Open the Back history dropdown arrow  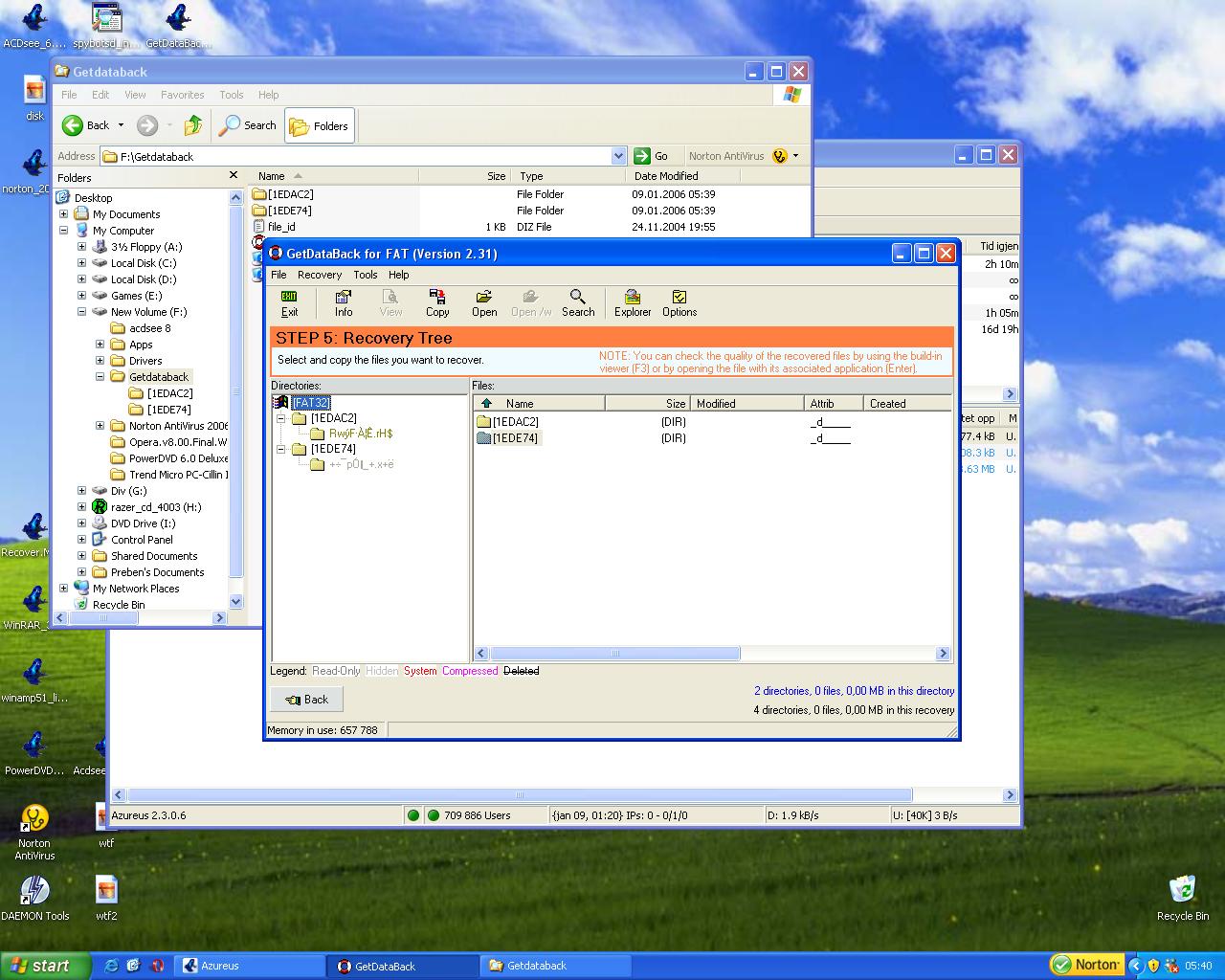(121, 125)
